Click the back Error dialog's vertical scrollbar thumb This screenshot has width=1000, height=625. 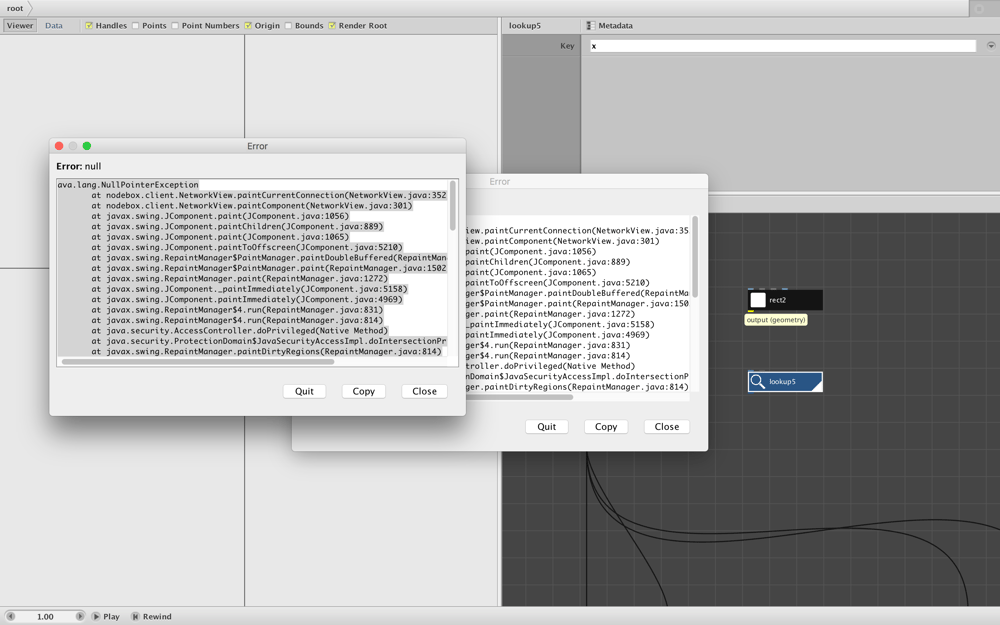point(695,256)
